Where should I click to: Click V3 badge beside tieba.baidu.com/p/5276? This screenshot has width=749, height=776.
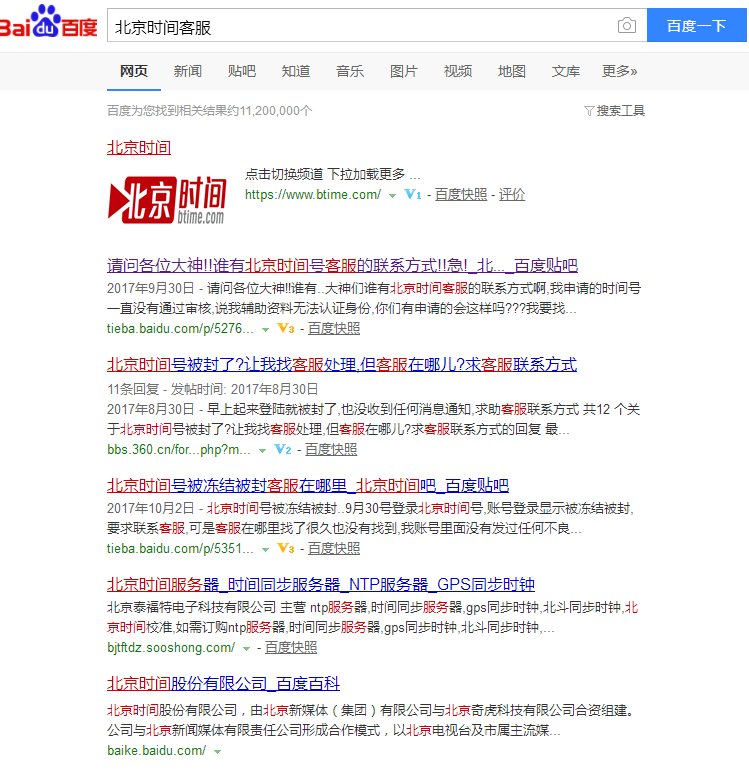[x=286, y=328]
